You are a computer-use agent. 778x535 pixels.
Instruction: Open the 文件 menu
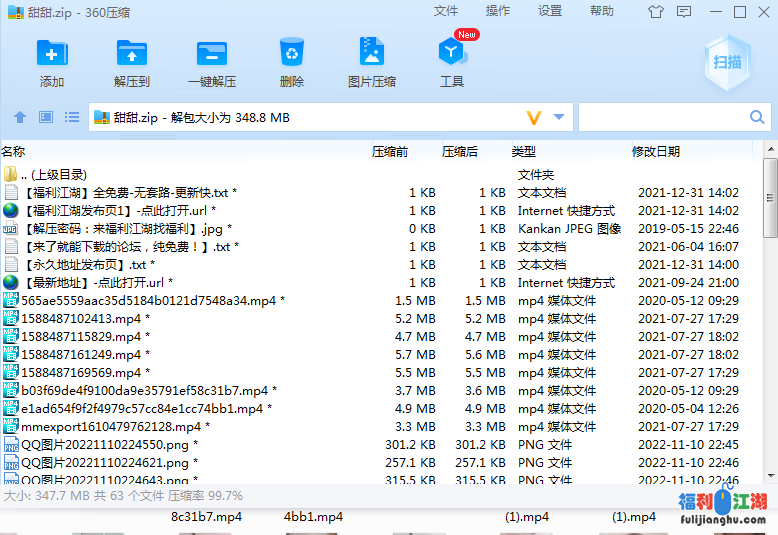[446, 11]
